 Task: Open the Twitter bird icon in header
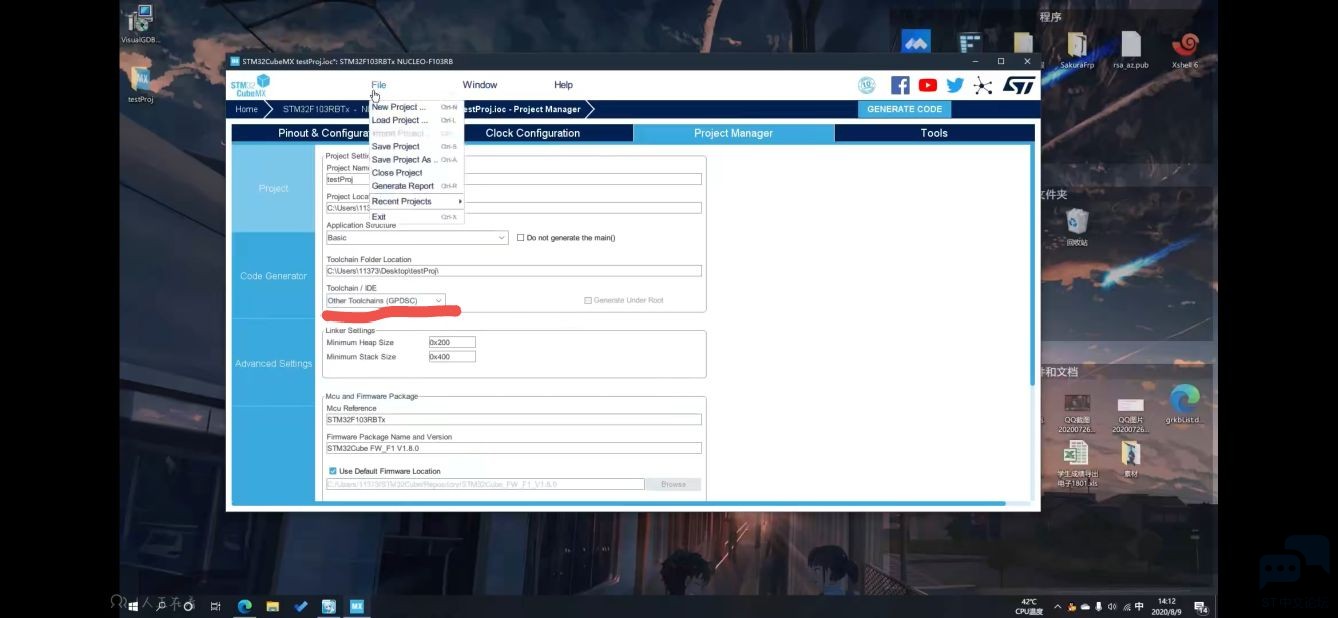955,86
